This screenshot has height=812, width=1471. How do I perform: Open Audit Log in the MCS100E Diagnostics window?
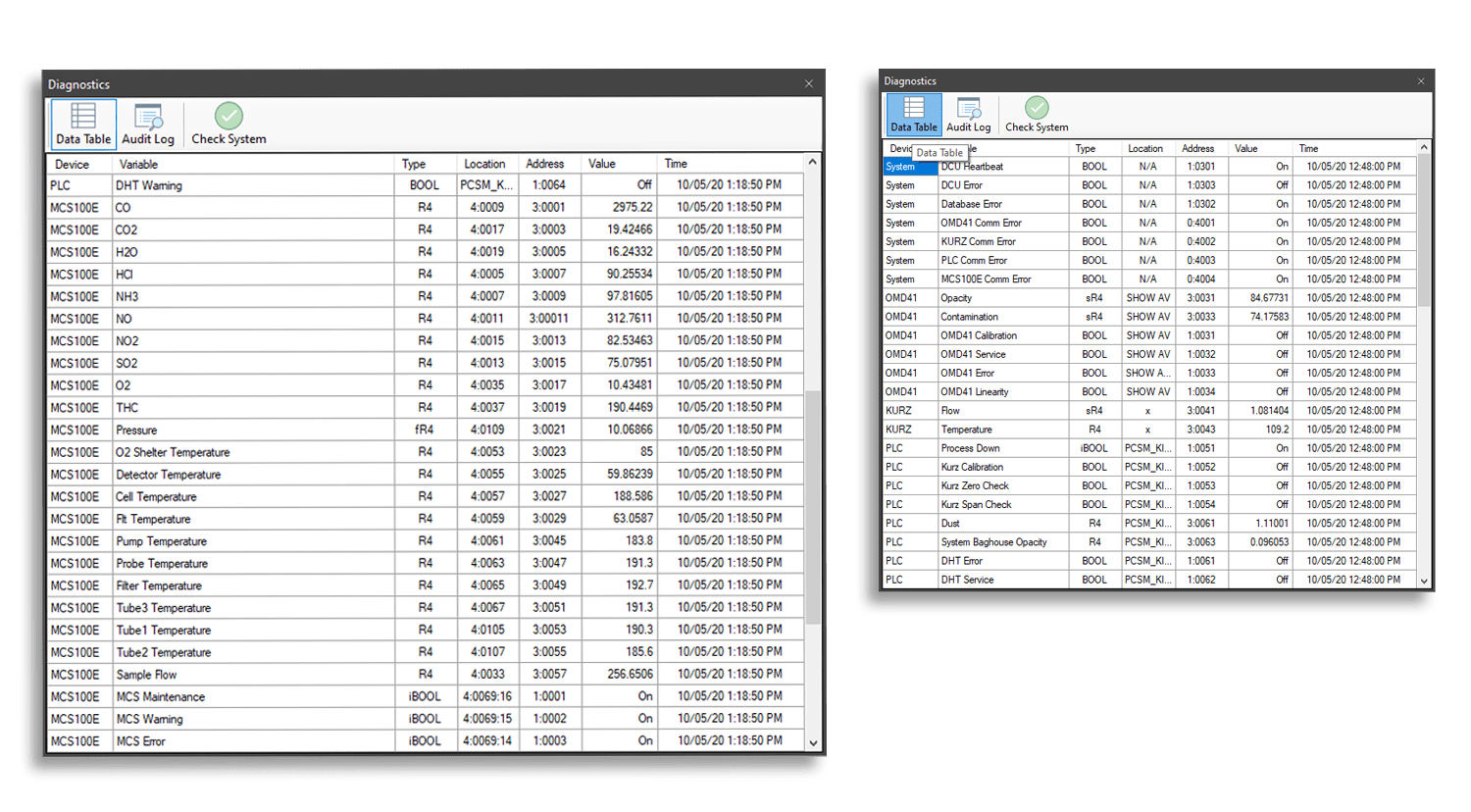point(148,125)
